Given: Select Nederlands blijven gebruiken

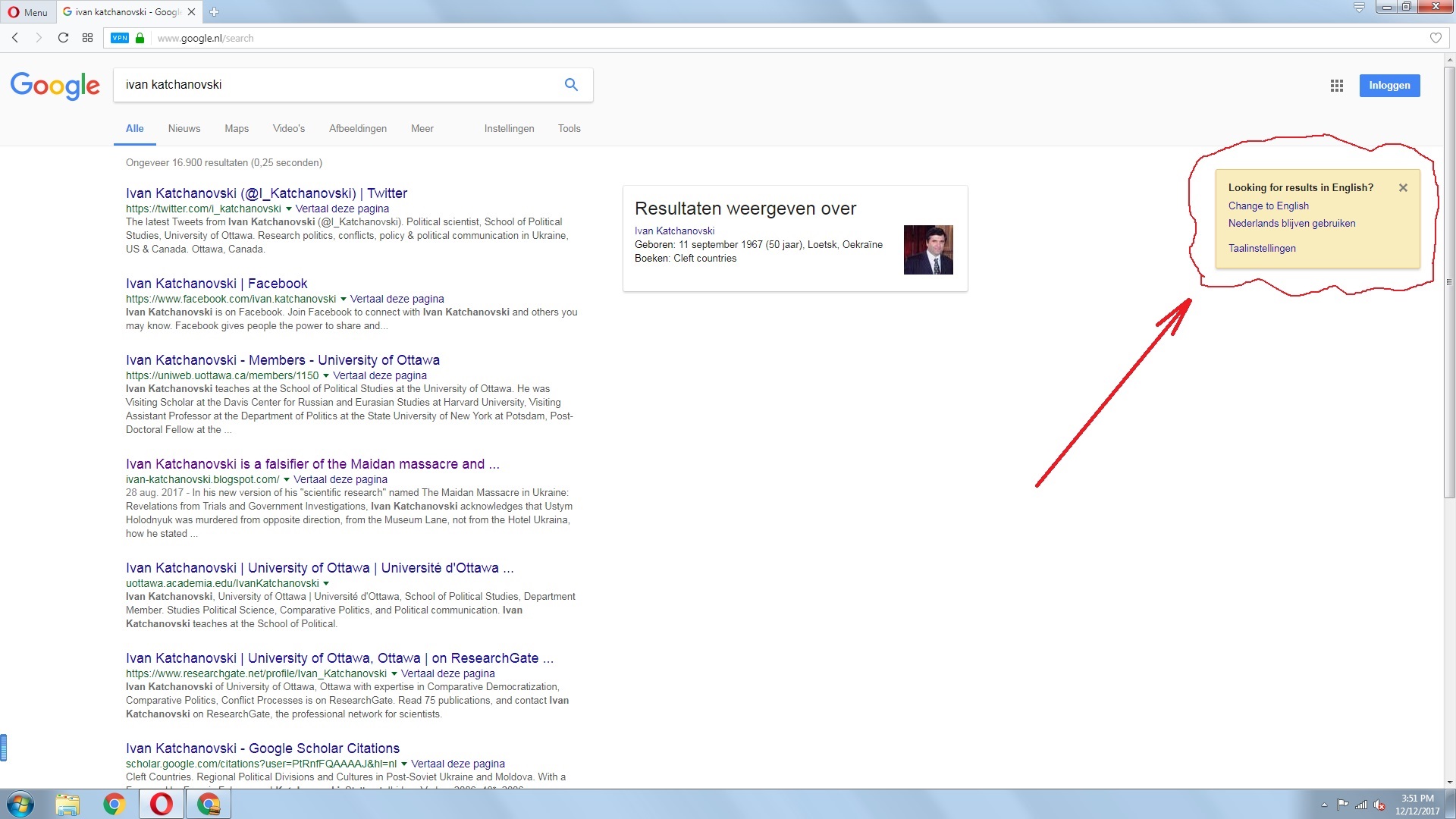Looking at the screenshot, I should 1292,224.
